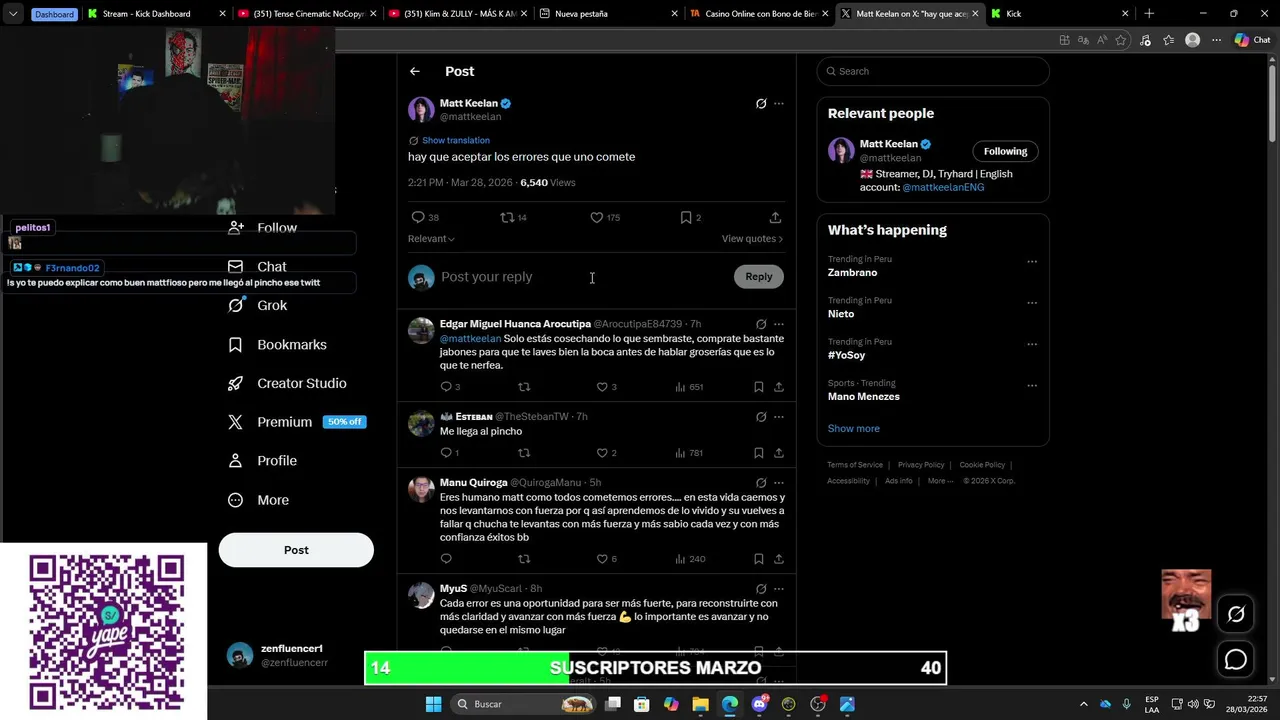The image size is (1280, 720).
Task: Open the #YoSoy trending topic
Action: [846, 355]
